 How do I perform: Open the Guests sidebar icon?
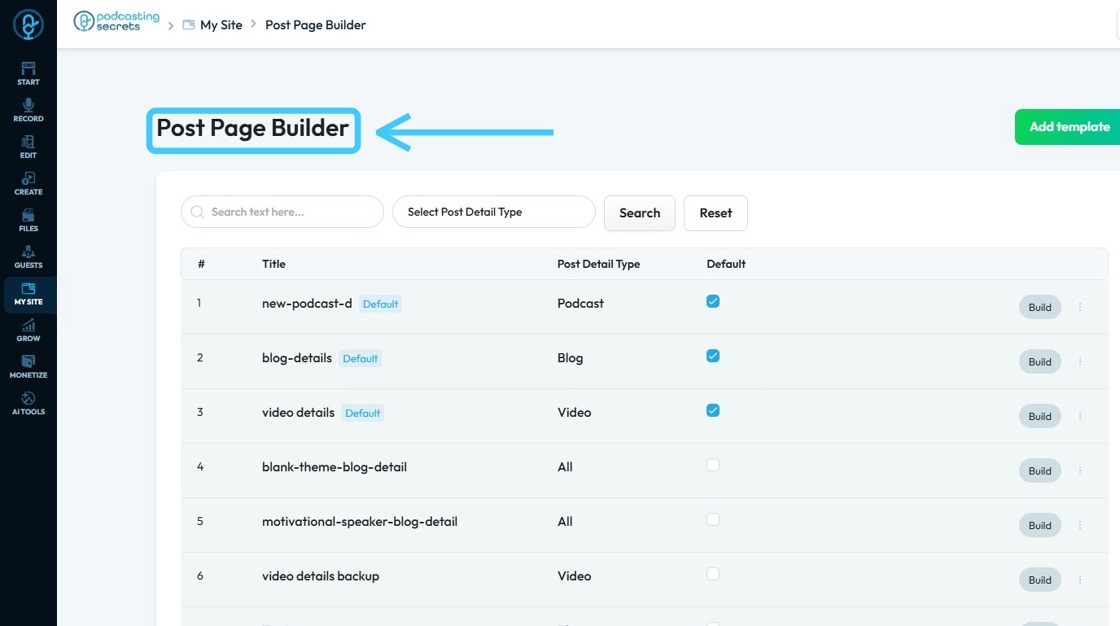(28, 257)
